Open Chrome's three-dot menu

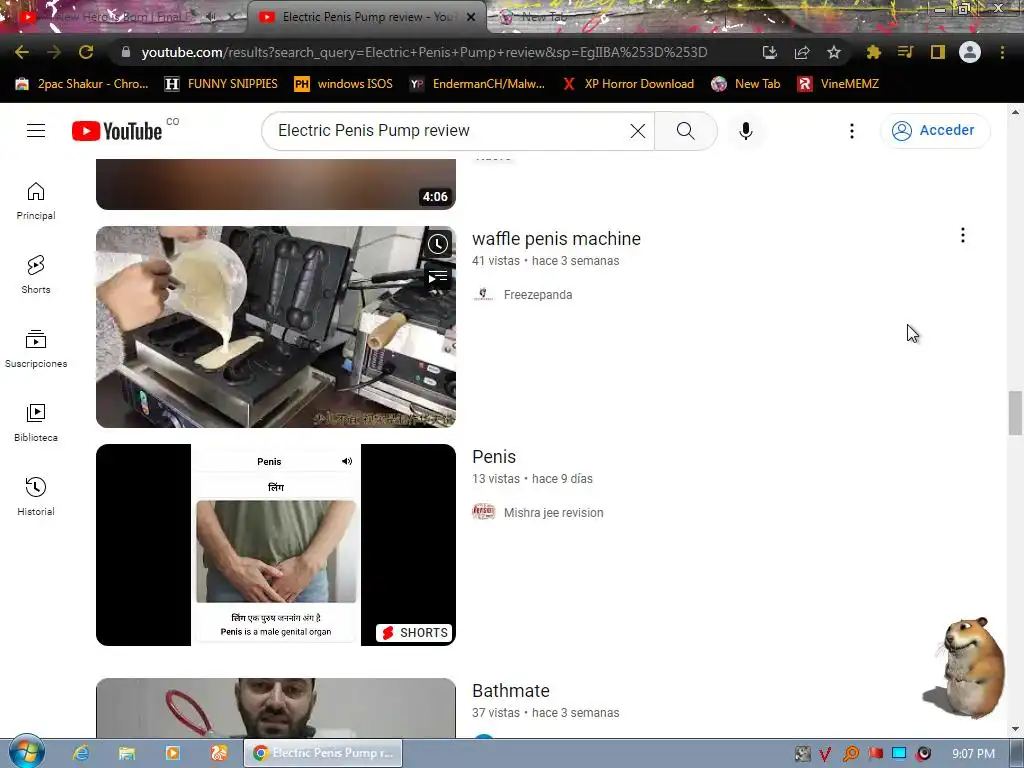tap(1002, 52)
